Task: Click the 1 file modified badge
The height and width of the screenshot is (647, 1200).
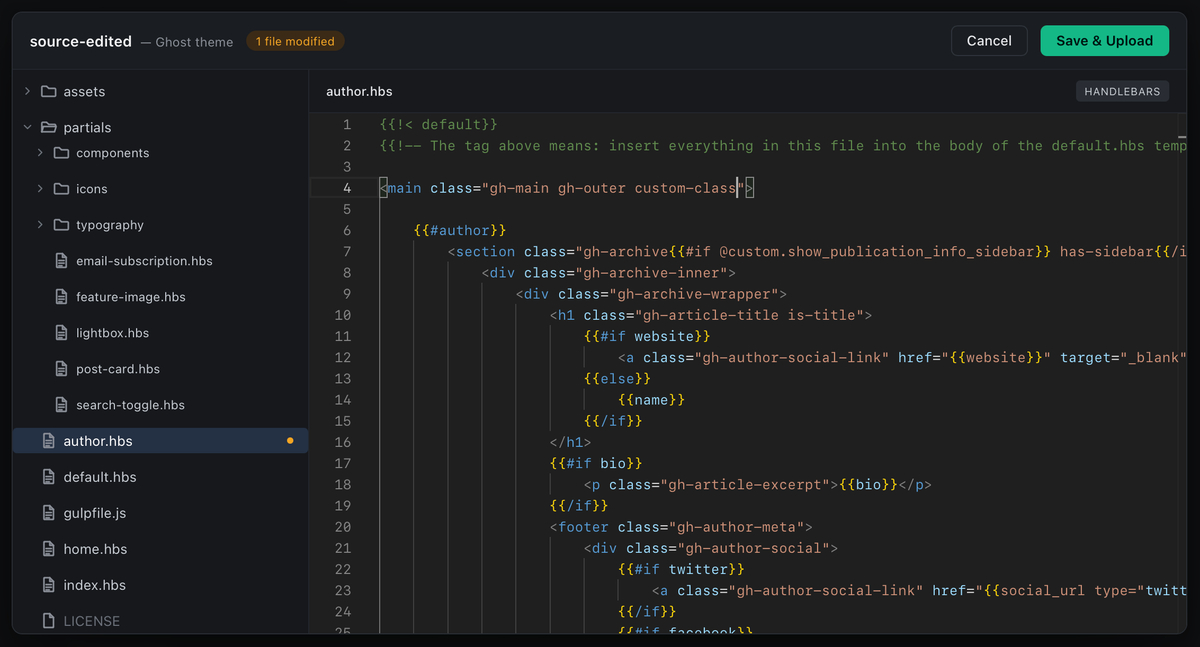Action: pyautogui.click(x=295, y=42)
